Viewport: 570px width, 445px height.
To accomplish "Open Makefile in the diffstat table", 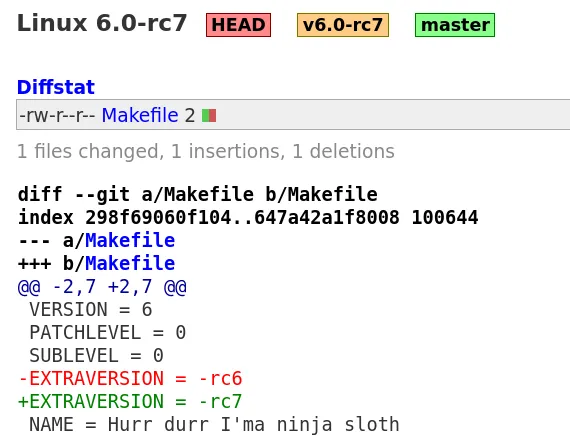I will (x=140, y=115).
